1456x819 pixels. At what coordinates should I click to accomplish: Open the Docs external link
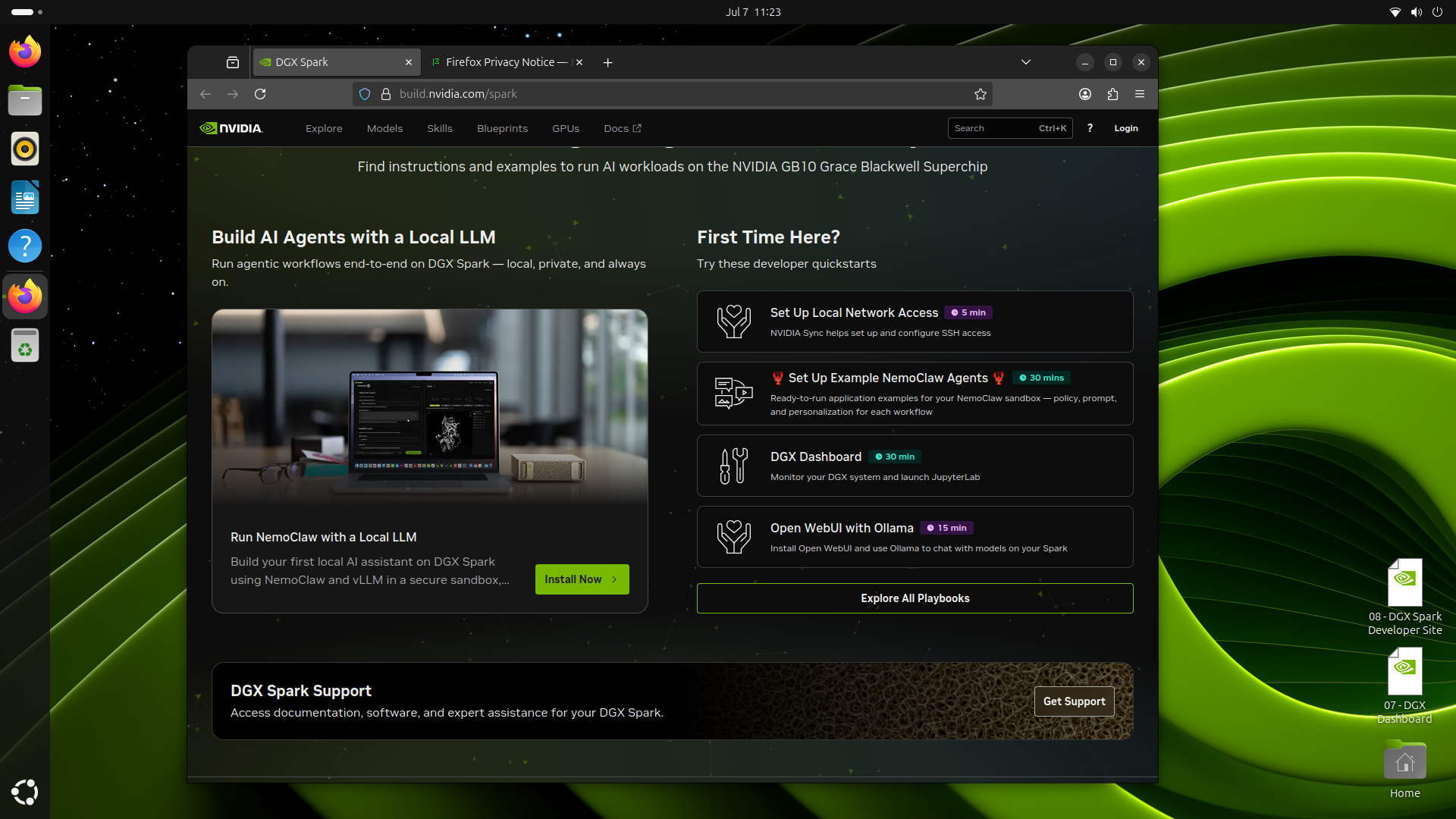623,128
